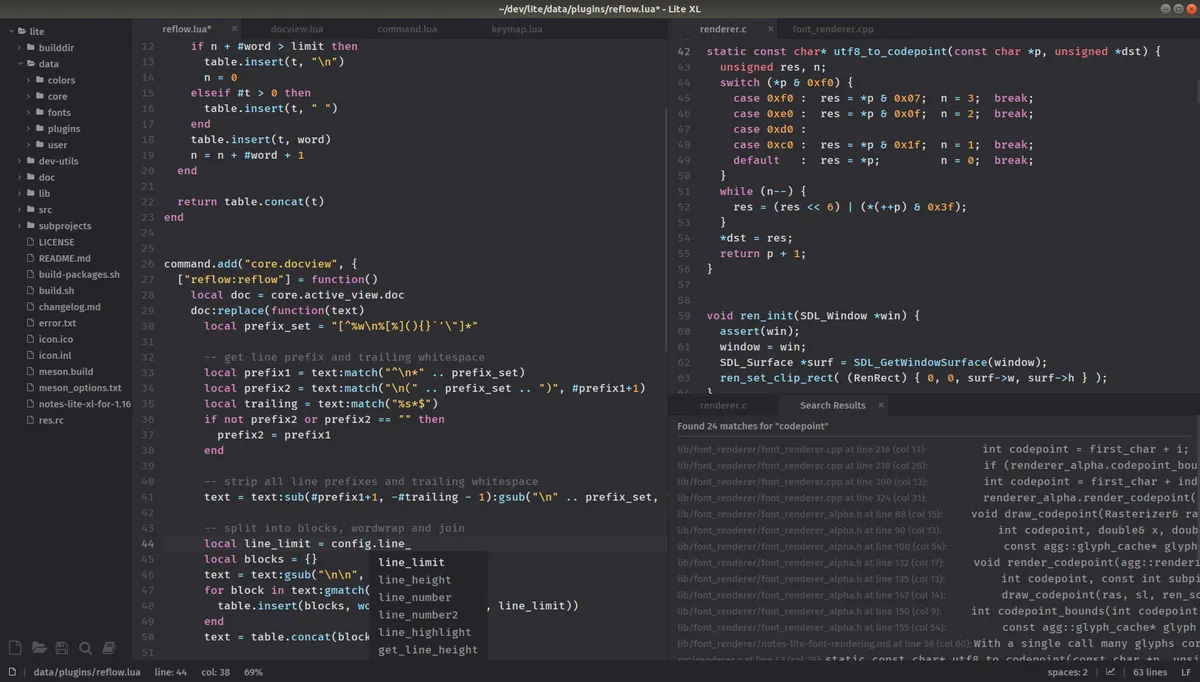Close the Search Results tab
Screen dimensions: 1200x682
tap(881, 405)
